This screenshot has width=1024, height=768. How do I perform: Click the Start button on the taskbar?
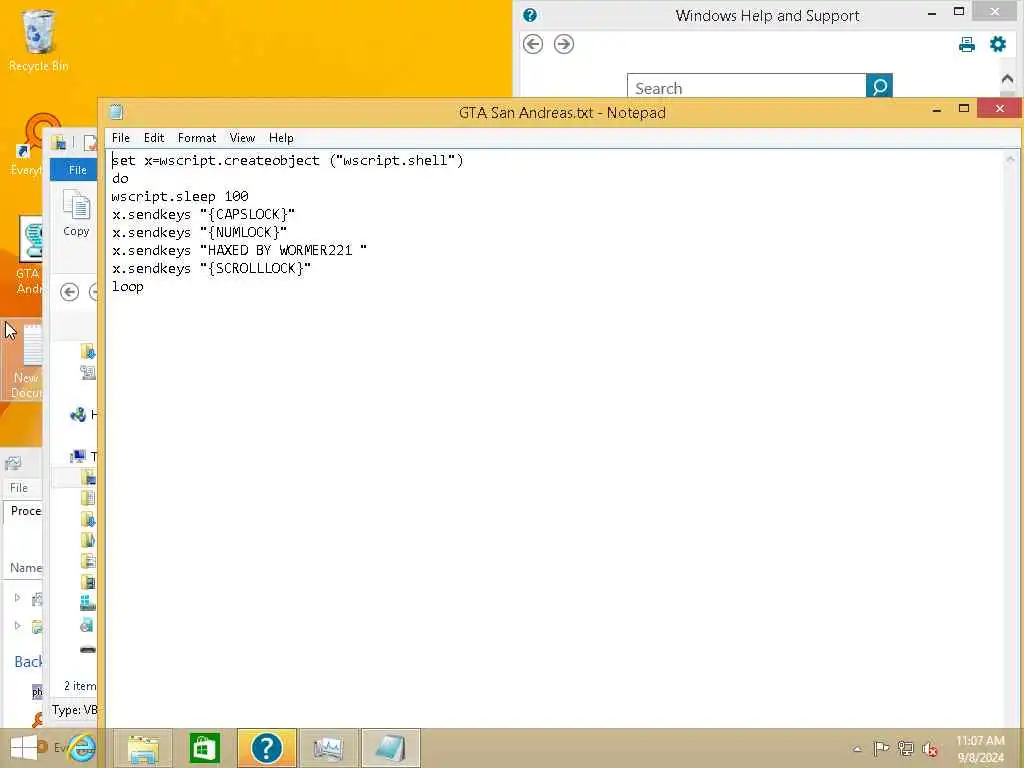click(24, 748)
